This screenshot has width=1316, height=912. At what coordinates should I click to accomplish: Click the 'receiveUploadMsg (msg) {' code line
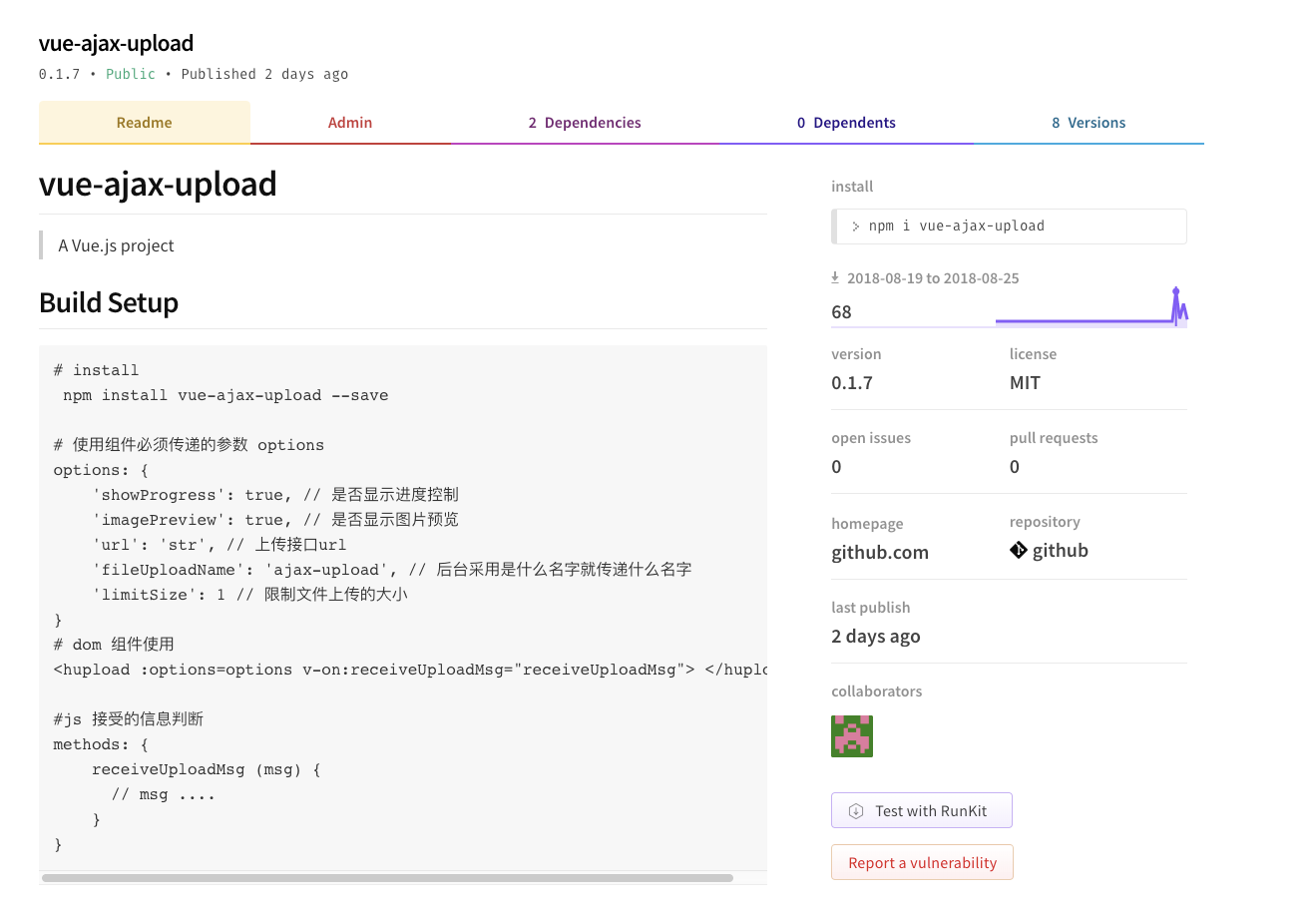207,769
